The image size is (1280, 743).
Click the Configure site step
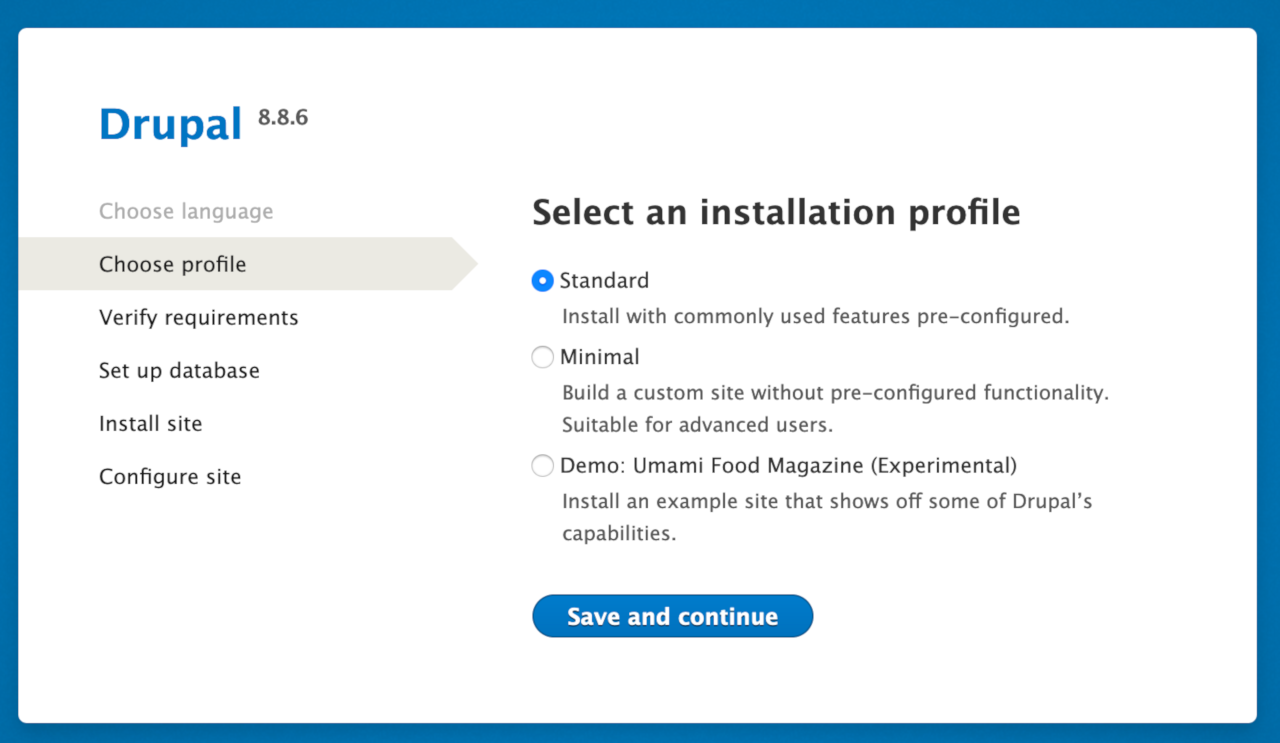pos(169,477)
